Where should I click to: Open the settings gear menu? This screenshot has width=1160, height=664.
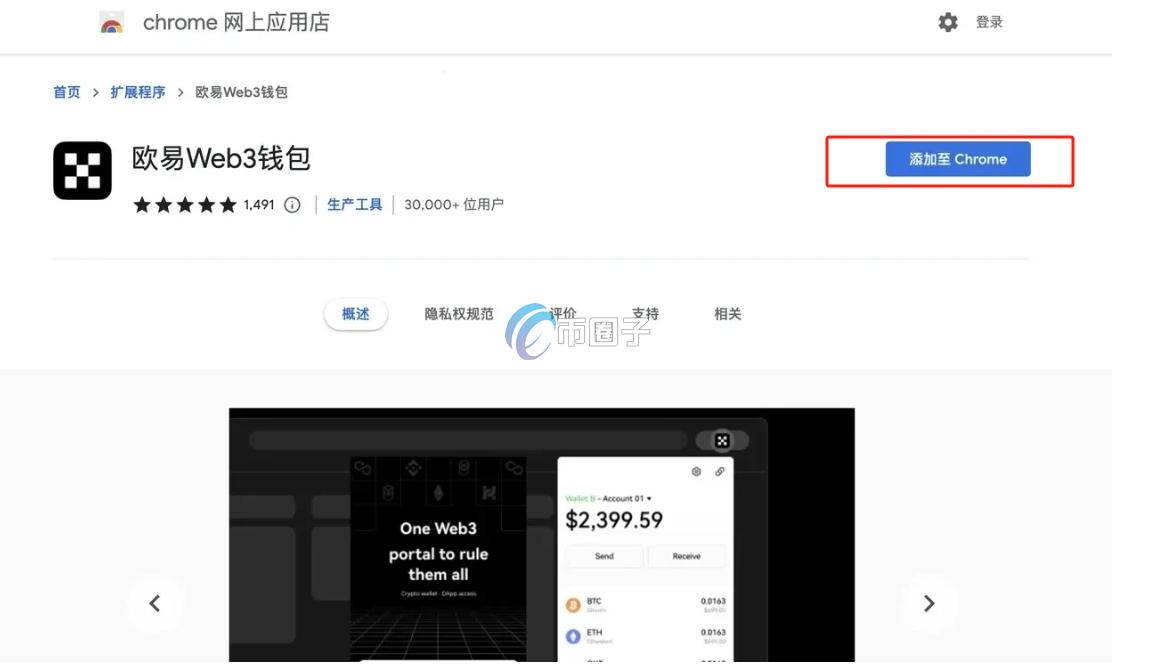coord(947,21)
